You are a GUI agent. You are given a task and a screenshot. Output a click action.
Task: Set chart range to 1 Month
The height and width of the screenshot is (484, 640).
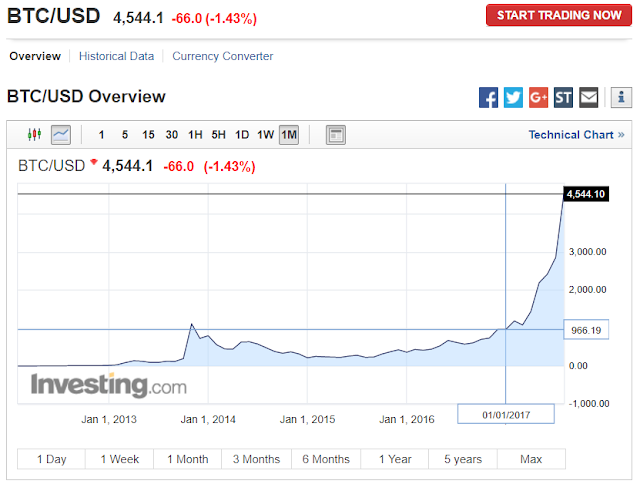point(188,459)
